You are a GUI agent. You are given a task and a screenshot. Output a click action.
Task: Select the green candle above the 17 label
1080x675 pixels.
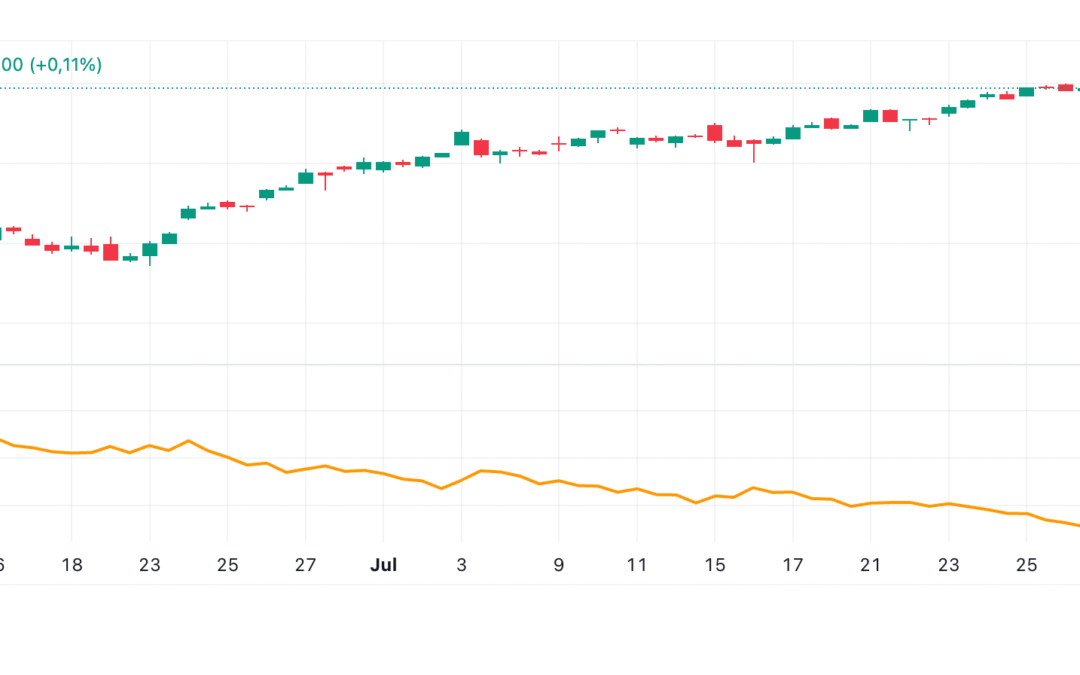tap(793, 132)
